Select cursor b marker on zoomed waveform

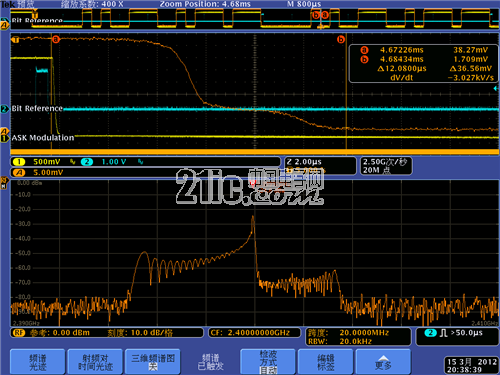(341, 39)
